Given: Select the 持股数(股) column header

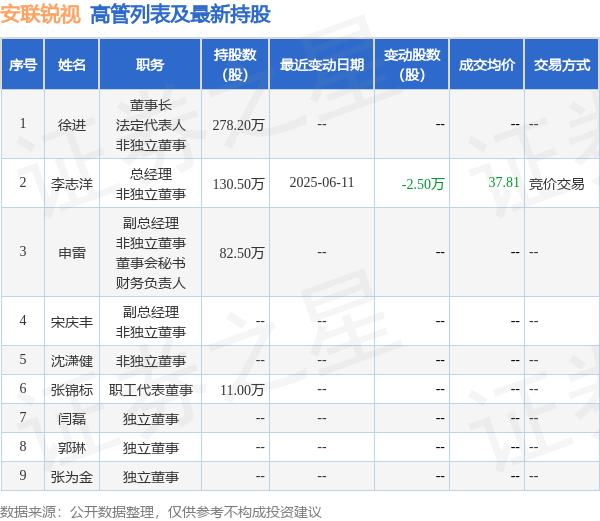Looking at the screenshot, I should pos(235,65).
